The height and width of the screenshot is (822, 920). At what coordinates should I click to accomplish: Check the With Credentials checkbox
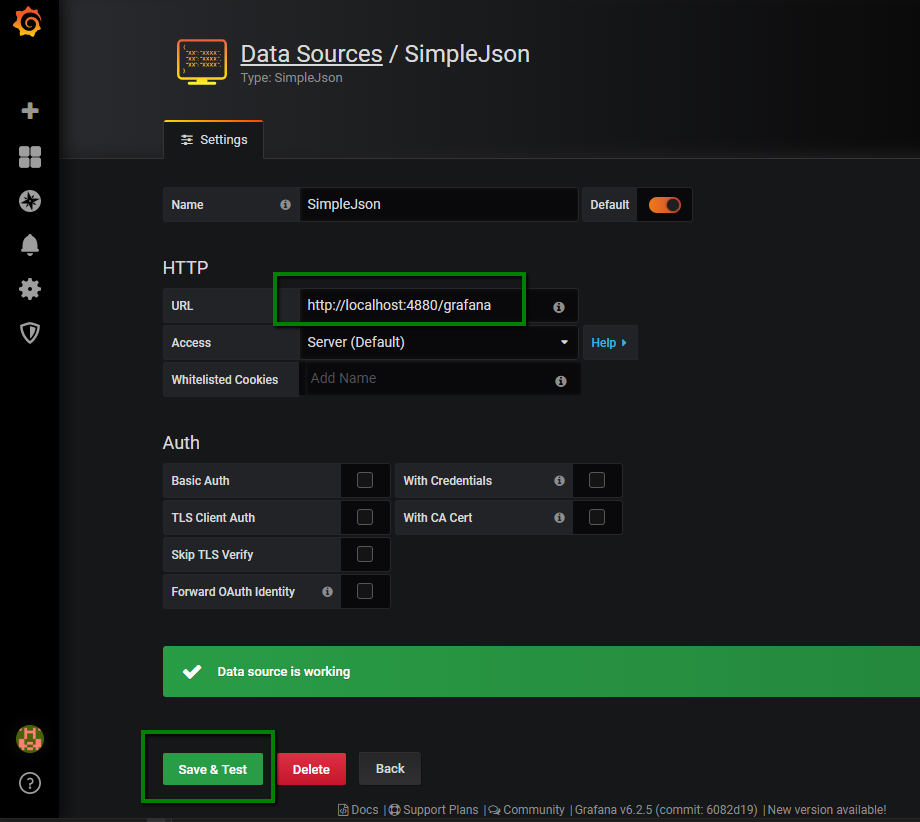click(x=597, y=481)
